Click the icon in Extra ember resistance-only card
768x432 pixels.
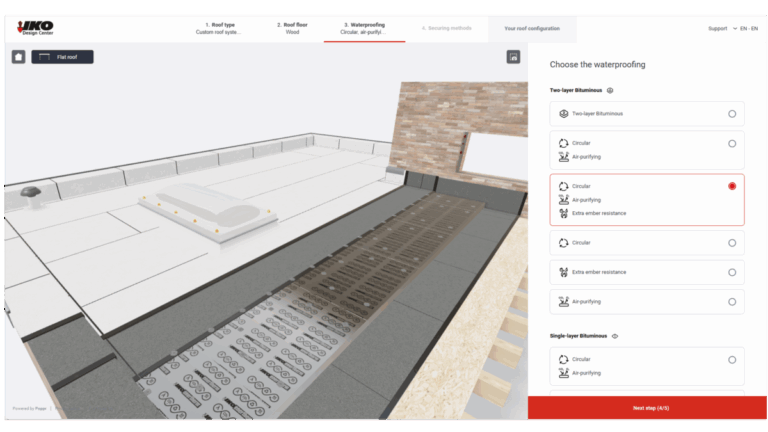pyautogui.click(x=564, y=272)
